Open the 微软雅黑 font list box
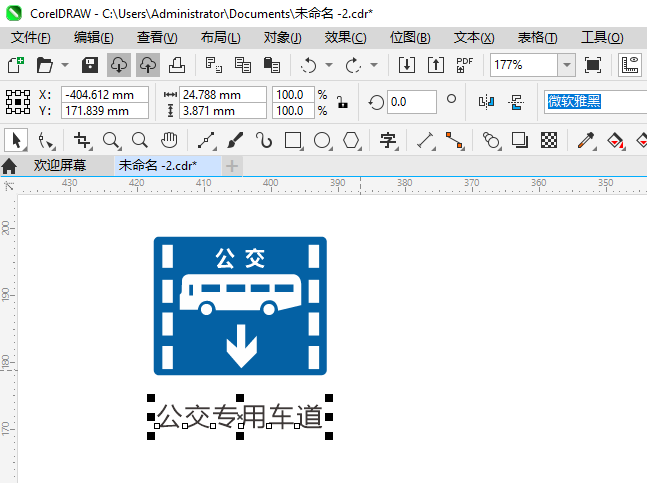The height and width of the screenshot is (483, 647). coord(595,101)
